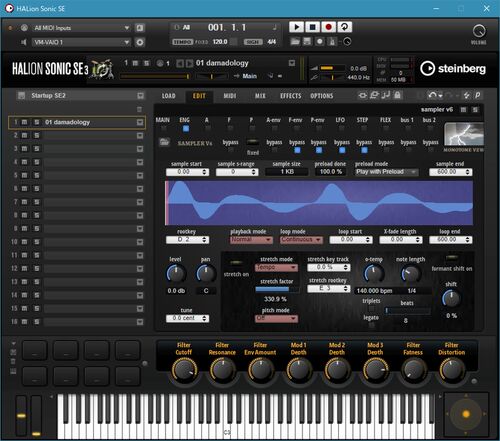This screenshot has height=441, width=500.
Task: Click the global insert/eye icon in toolbar
Action: 362,95
